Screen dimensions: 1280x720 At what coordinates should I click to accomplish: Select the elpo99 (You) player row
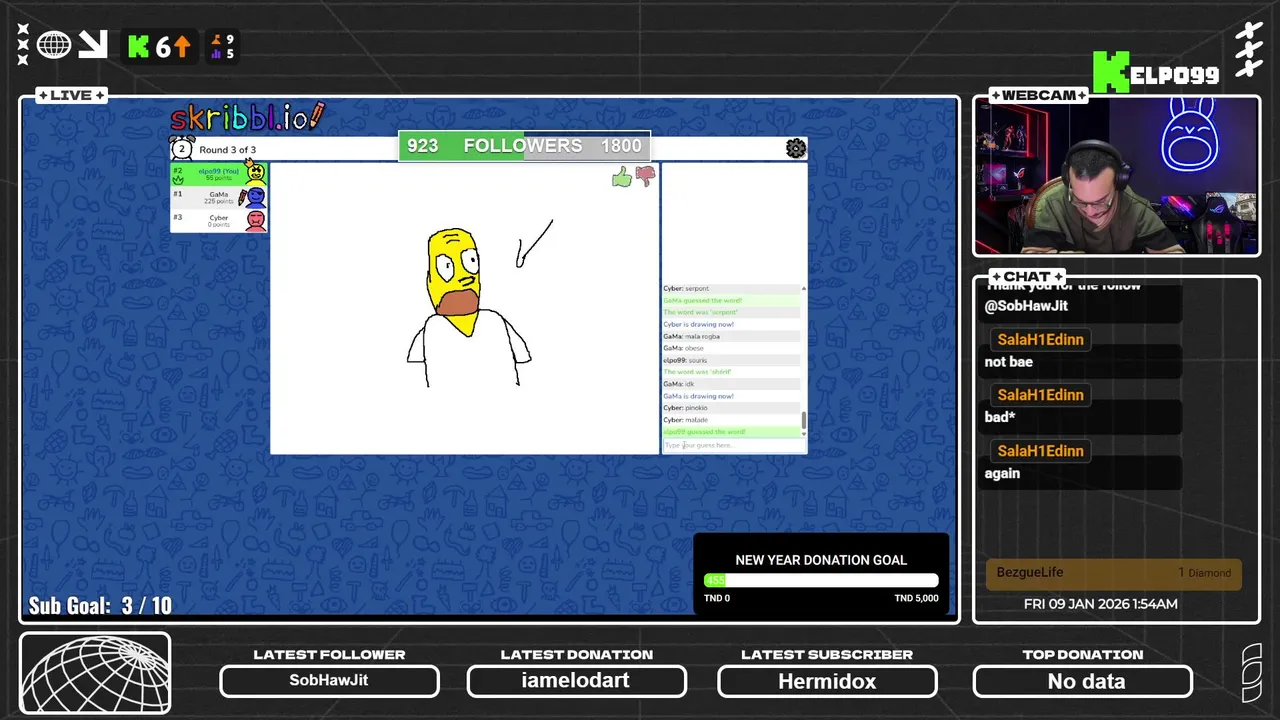point(218,174)
